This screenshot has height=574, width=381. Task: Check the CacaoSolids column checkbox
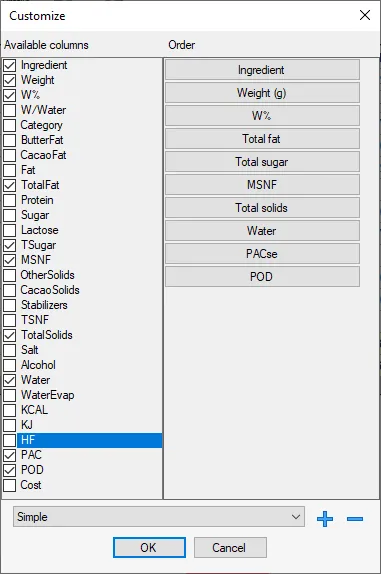[x=10, y=290]
